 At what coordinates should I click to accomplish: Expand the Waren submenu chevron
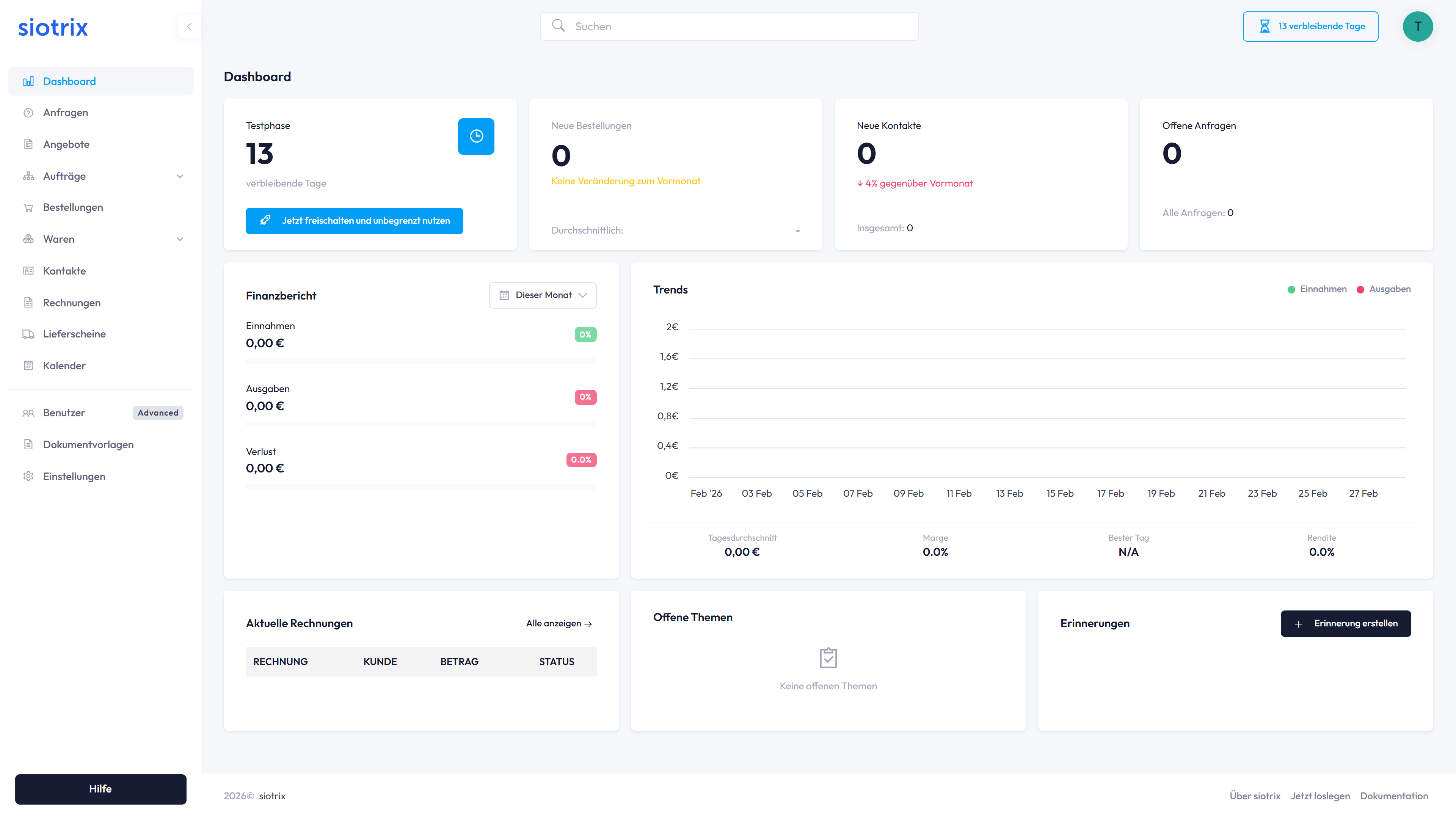point(180,239)
